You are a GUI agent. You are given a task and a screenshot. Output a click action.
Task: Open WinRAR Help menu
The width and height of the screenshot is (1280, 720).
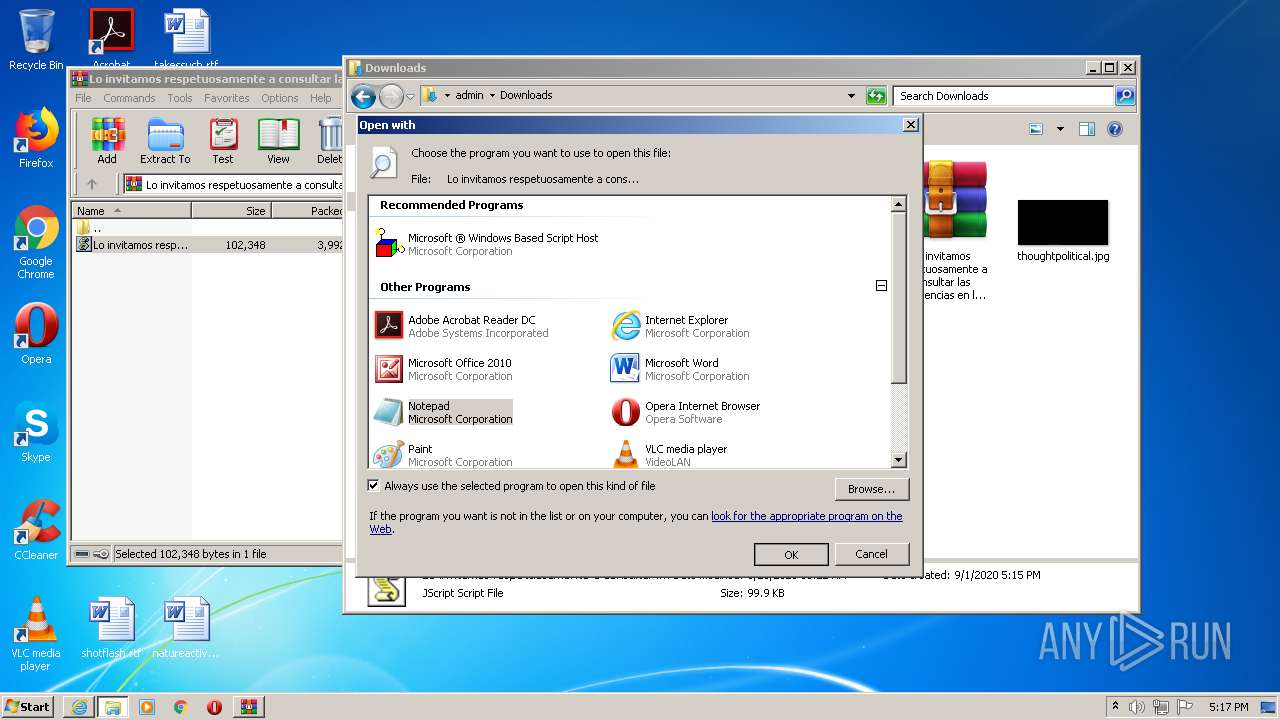(x=320, y=98)
